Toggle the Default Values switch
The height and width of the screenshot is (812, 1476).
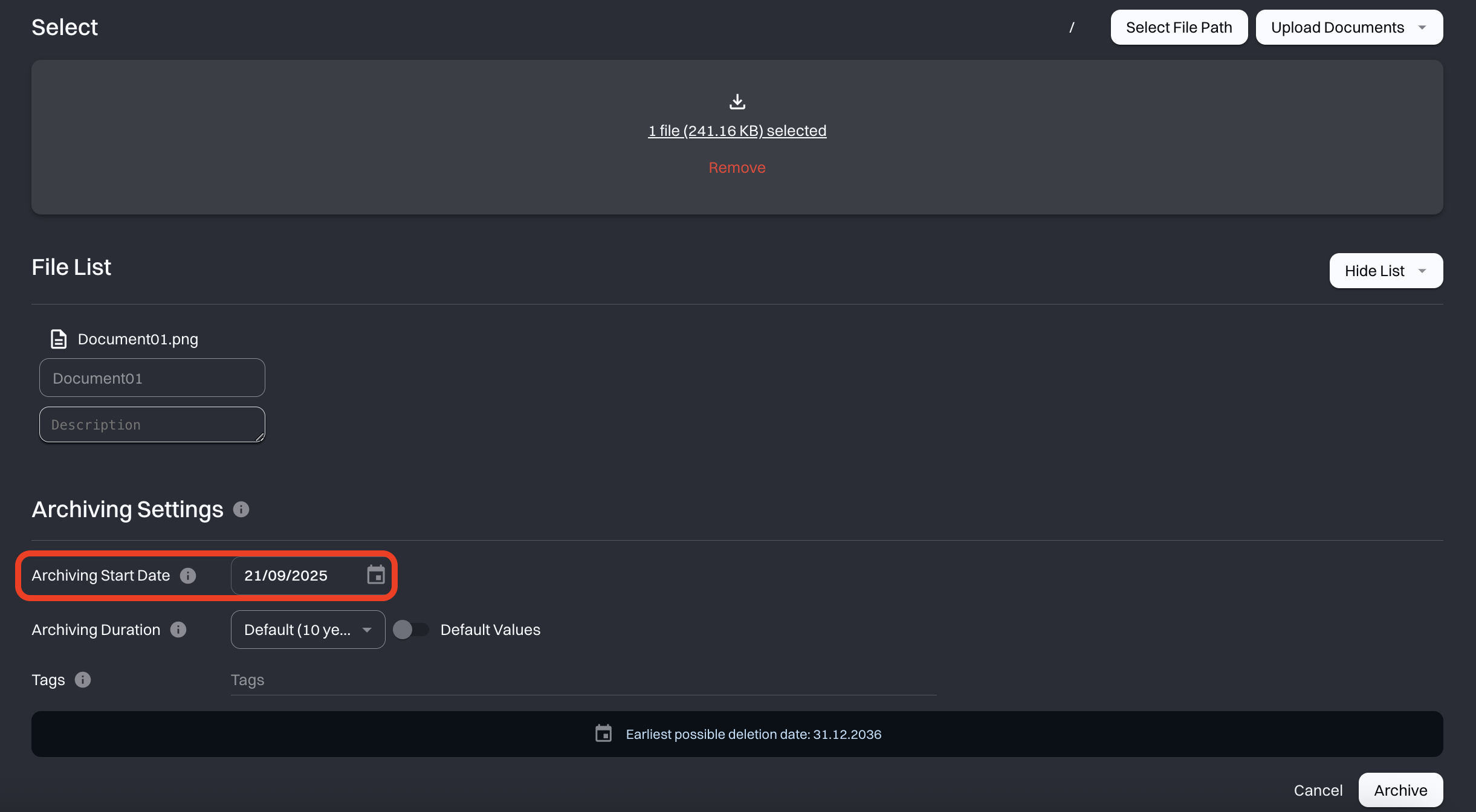[x=410, y=630]
